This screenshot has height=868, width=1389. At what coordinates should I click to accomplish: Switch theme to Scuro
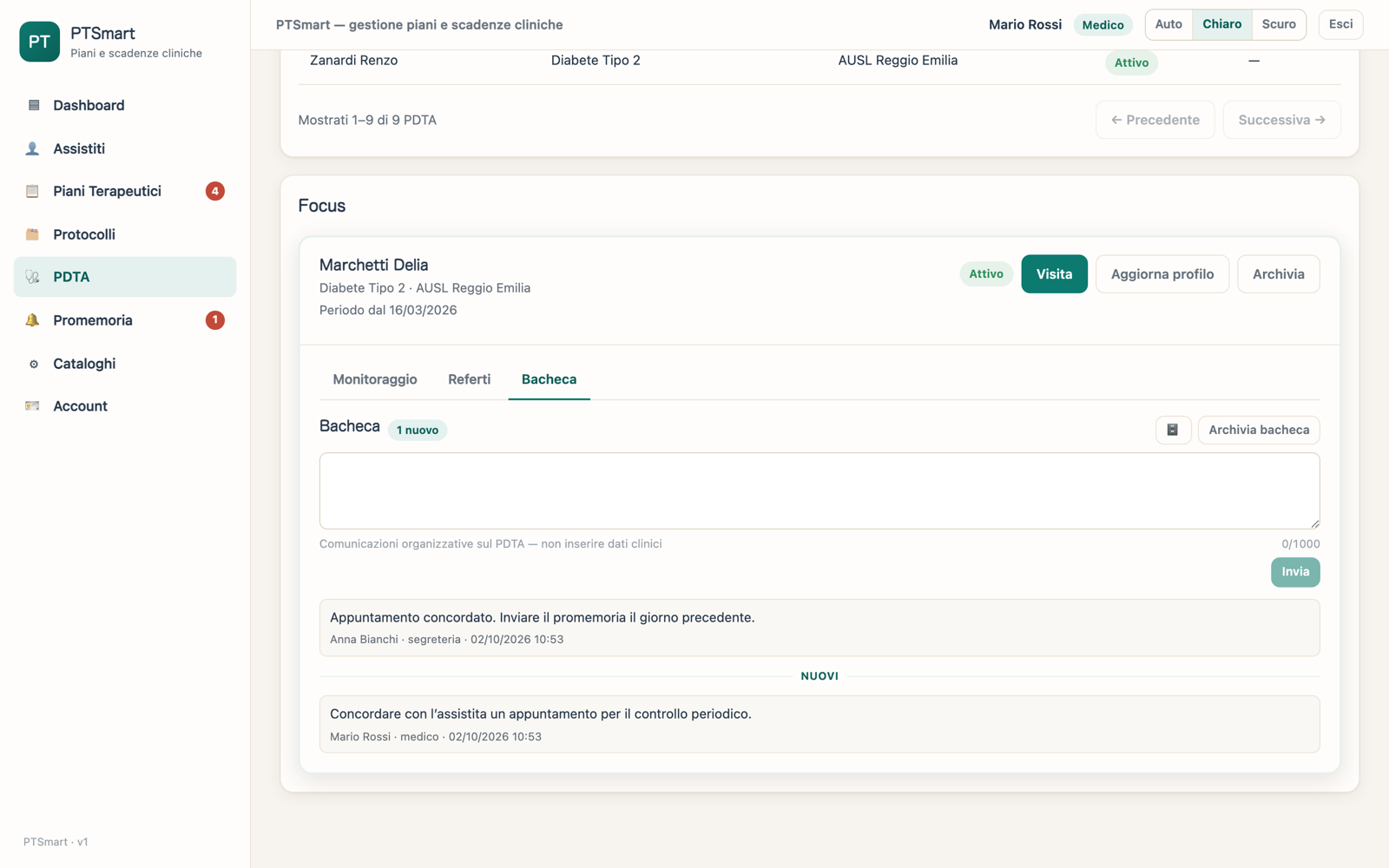coord(1279,24)
